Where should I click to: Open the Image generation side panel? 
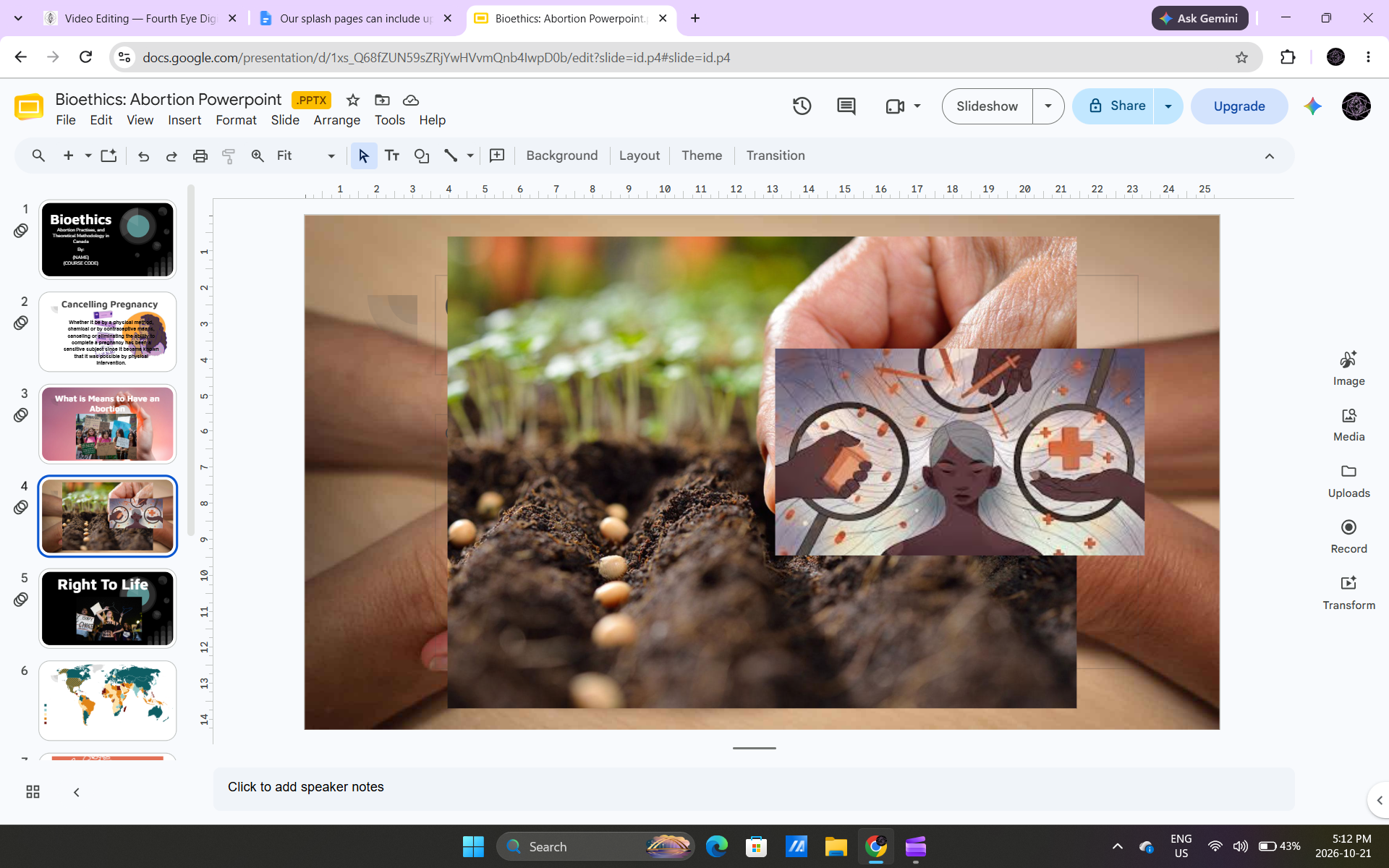pyautogui.click(x=1348, y=368)
